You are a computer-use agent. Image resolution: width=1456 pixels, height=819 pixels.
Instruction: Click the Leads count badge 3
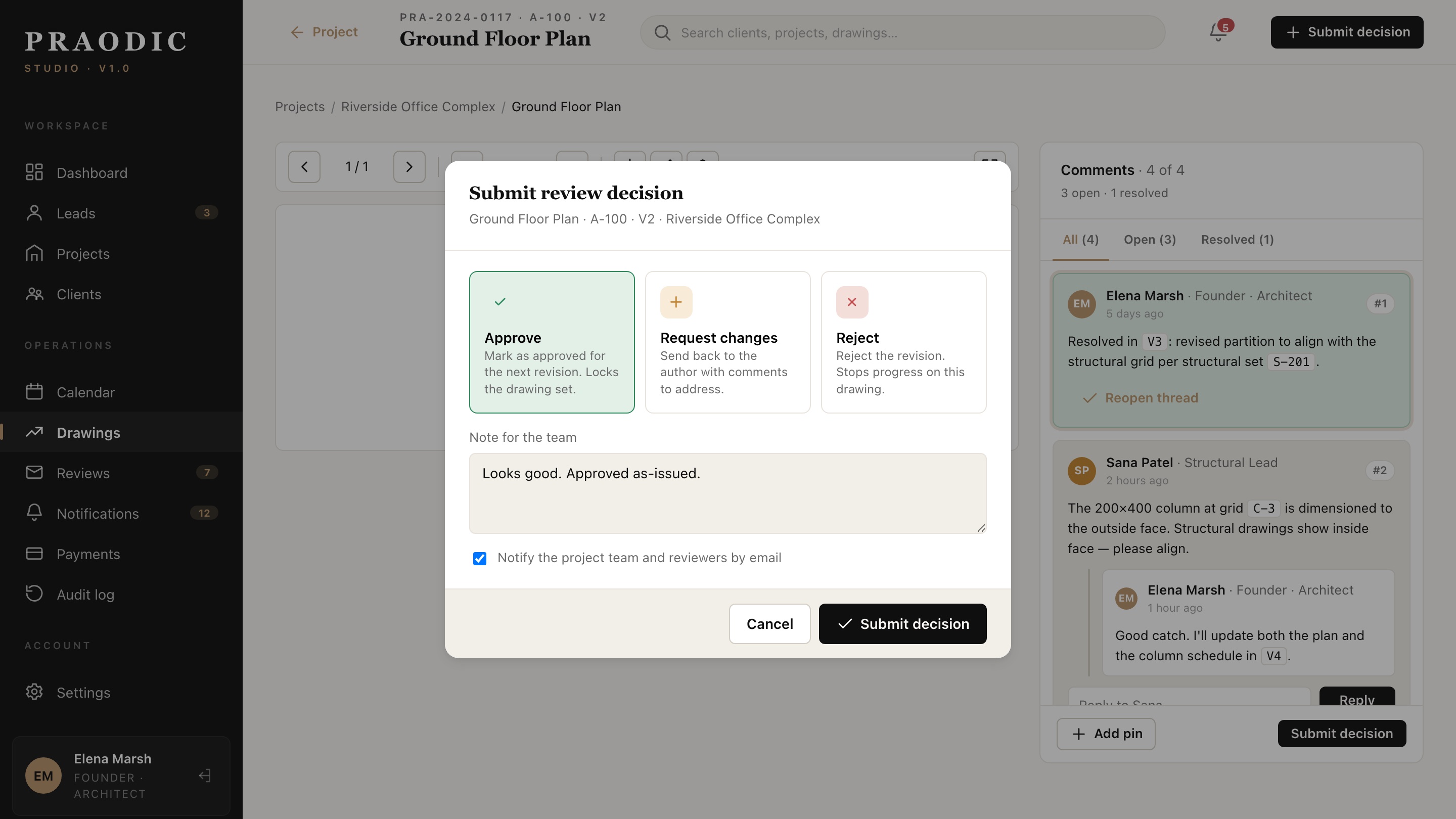(206, 213)
